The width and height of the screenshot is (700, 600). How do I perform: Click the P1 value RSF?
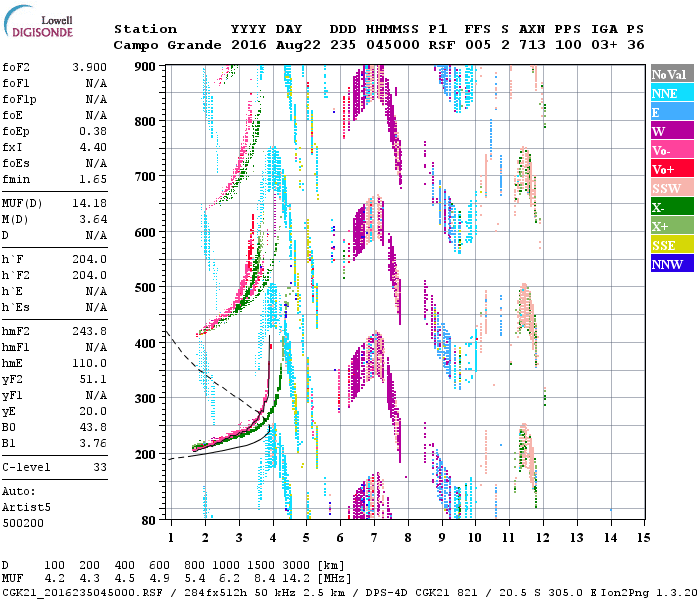click(x=442, y=45)
